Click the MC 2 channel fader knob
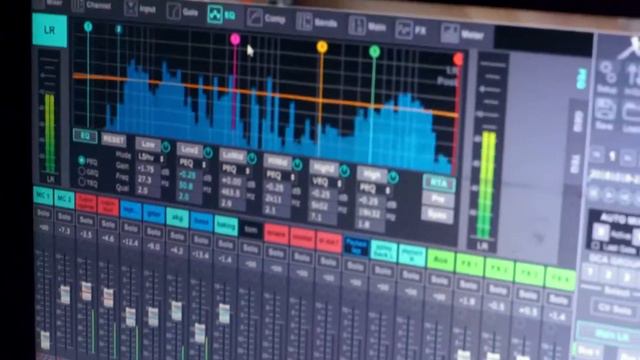 pyautogui.click(x=65, y=295)
